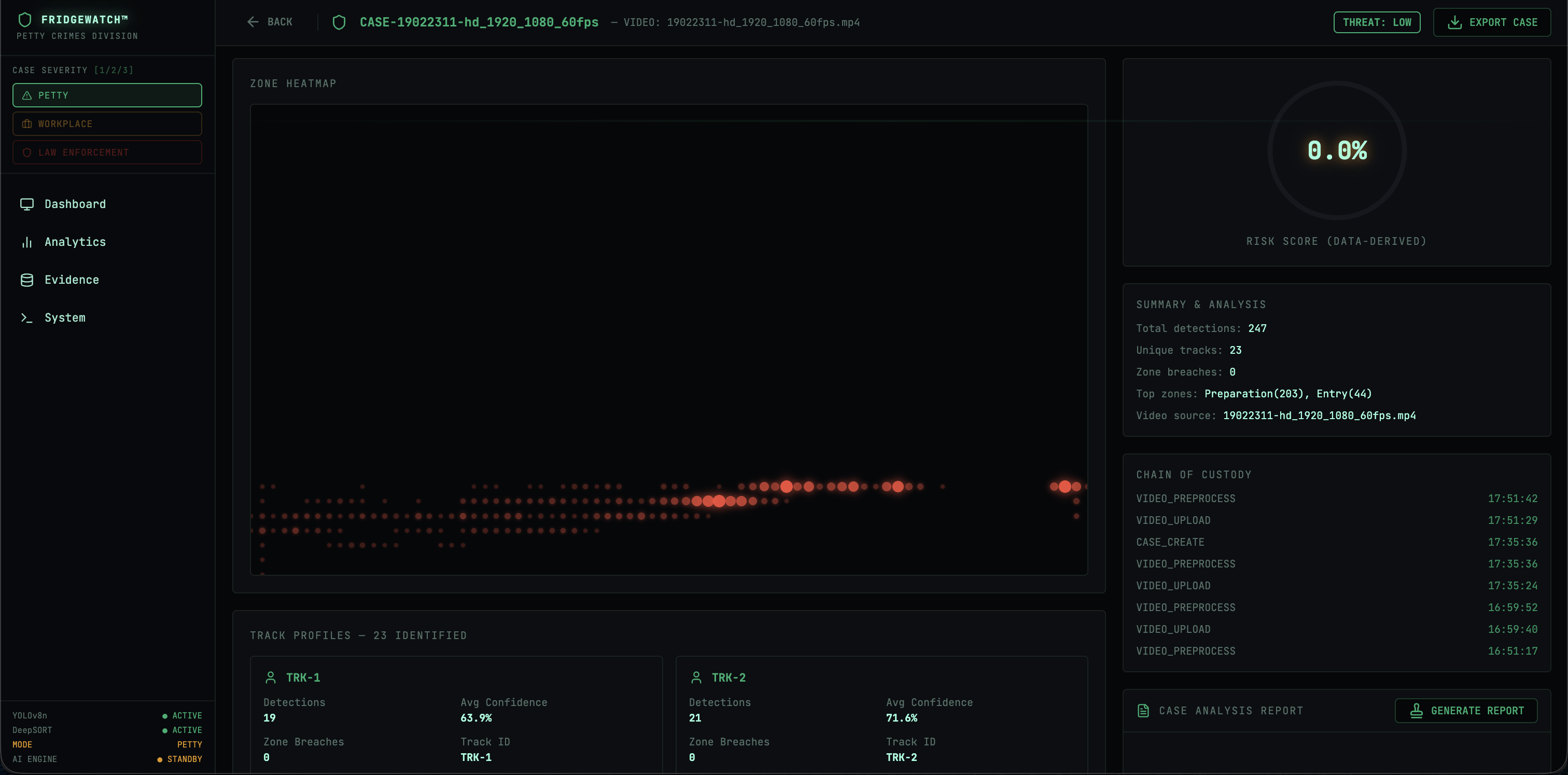
Task: Switch case severity to Law Enforcement
Action: tap(107, 152)
